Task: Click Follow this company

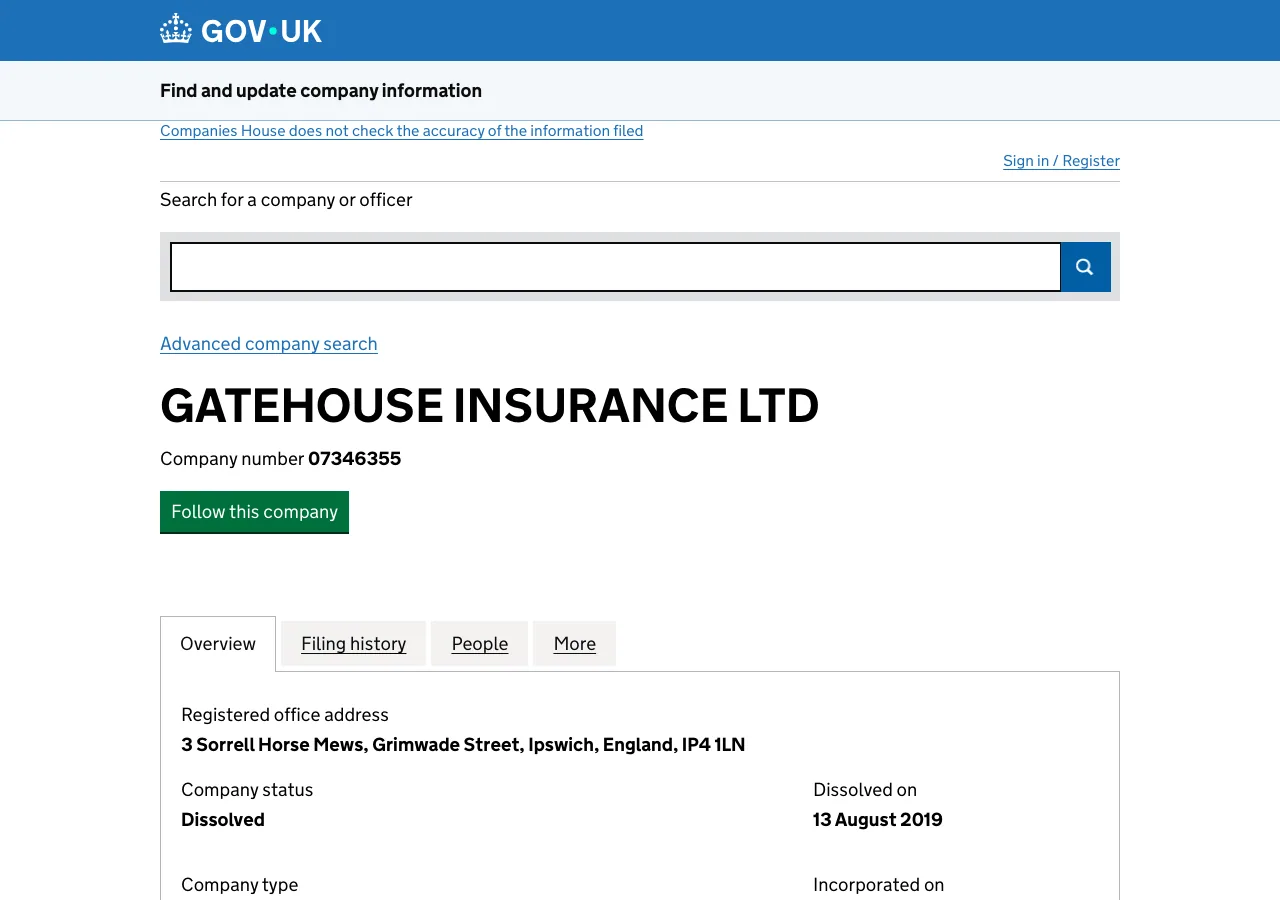Action: click(254, 512)
